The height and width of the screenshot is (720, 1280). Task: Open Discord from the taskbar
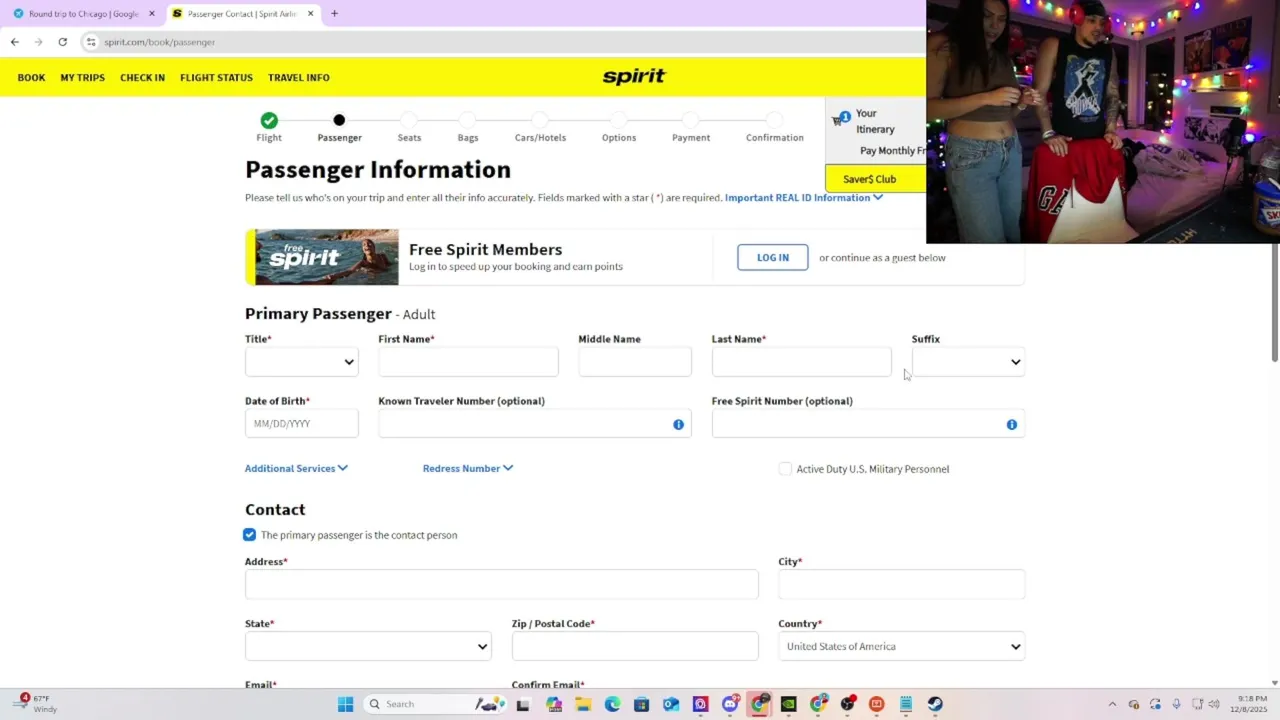click(x=731, y=703)
